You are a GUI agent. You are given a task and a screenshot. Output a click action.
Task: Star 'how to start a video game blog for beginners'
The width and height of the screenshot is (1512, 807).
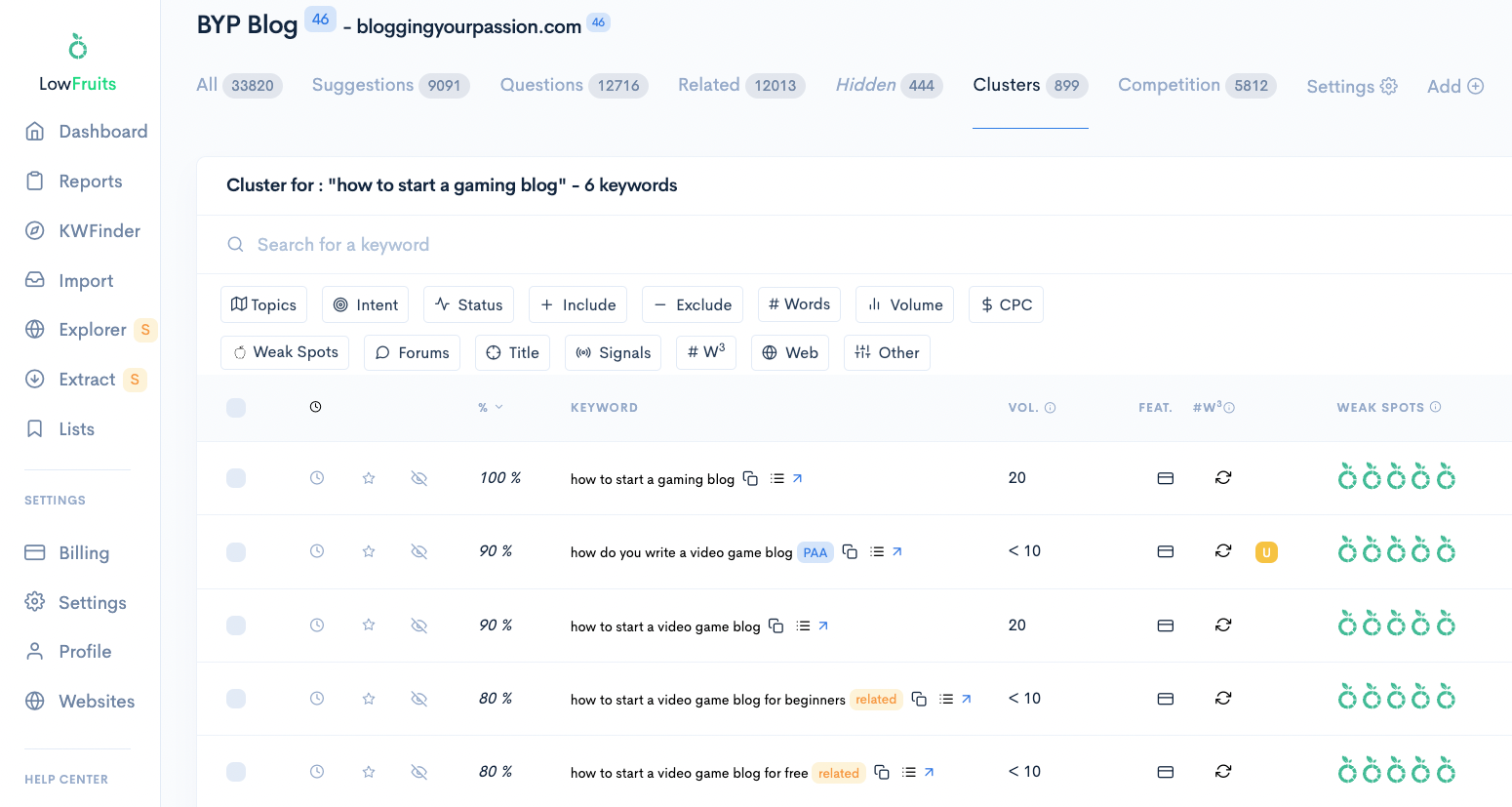click(x=369, y=699)
